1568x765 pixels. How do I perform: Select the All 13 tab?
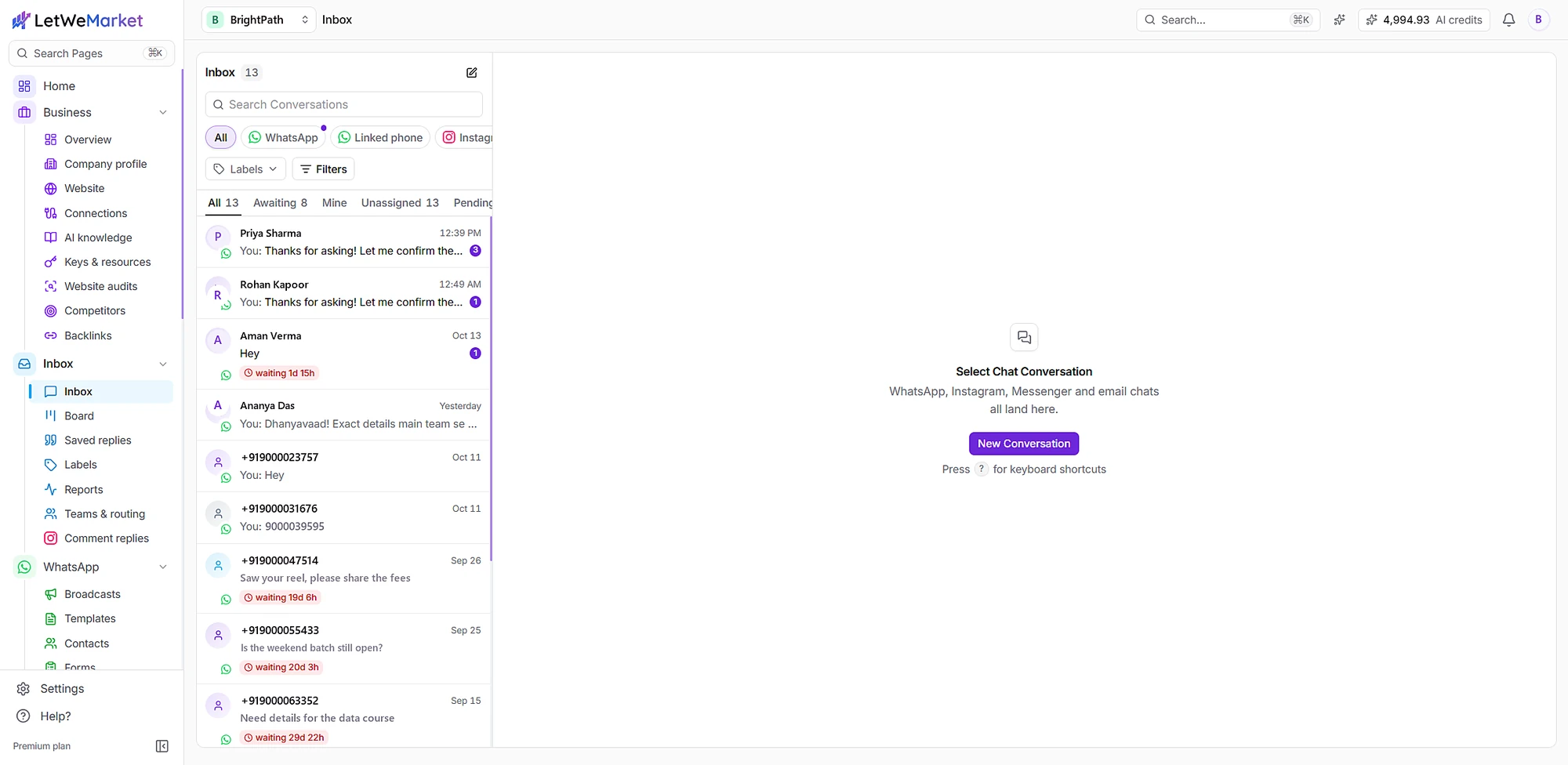(x=223, y=203)
